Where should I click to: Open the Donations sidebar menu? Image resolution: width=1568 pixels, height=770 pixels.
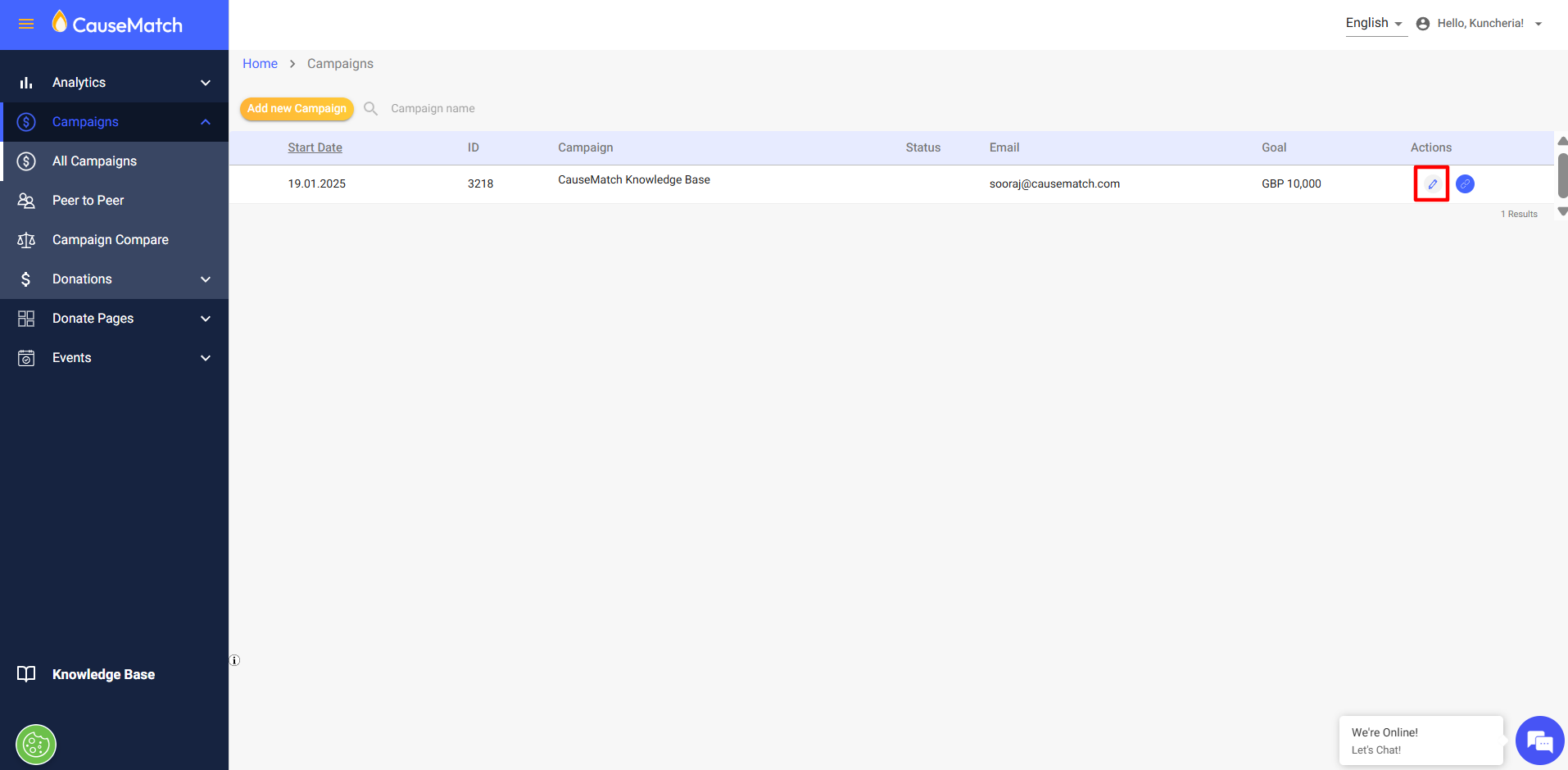coord(115,279)
